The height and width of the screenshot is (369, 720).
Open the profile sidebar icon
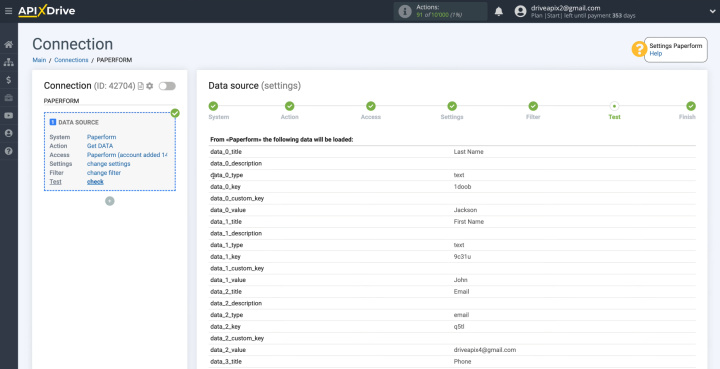pos(8,133)
